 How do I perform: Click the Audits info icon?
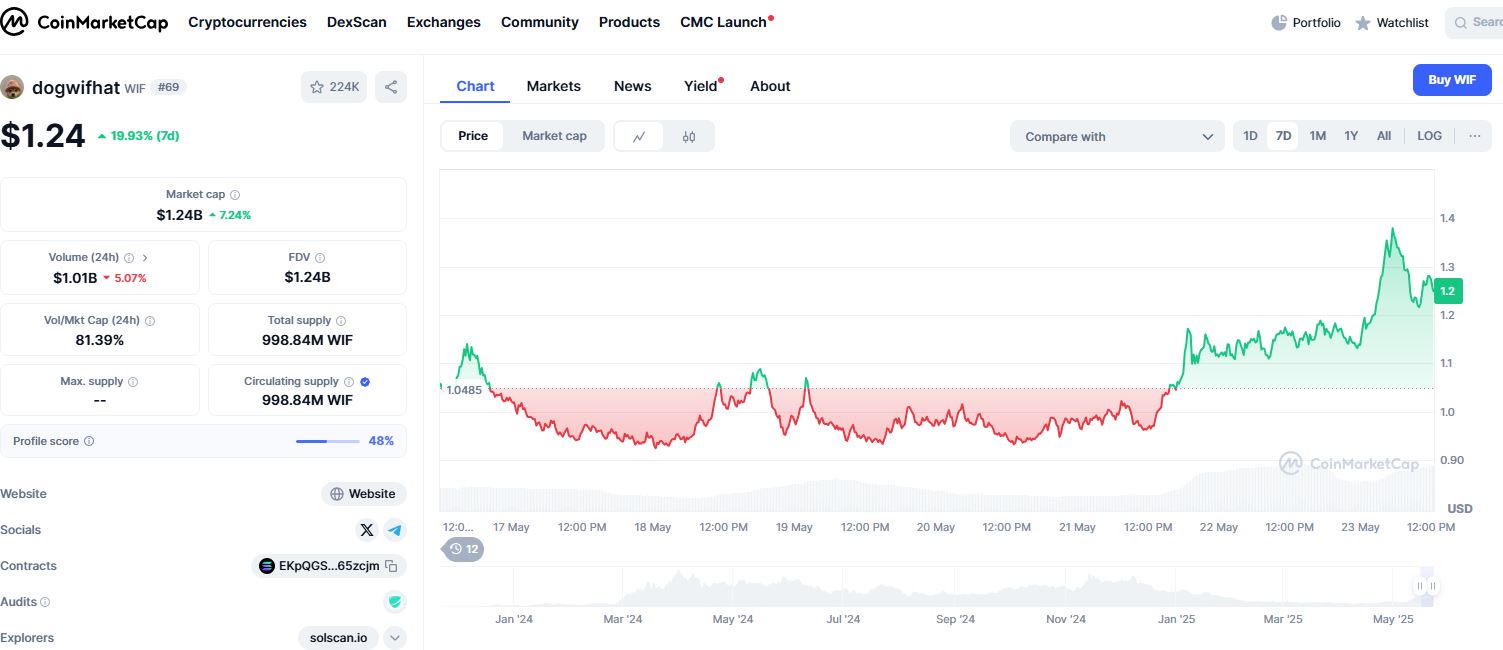[45, 602]
